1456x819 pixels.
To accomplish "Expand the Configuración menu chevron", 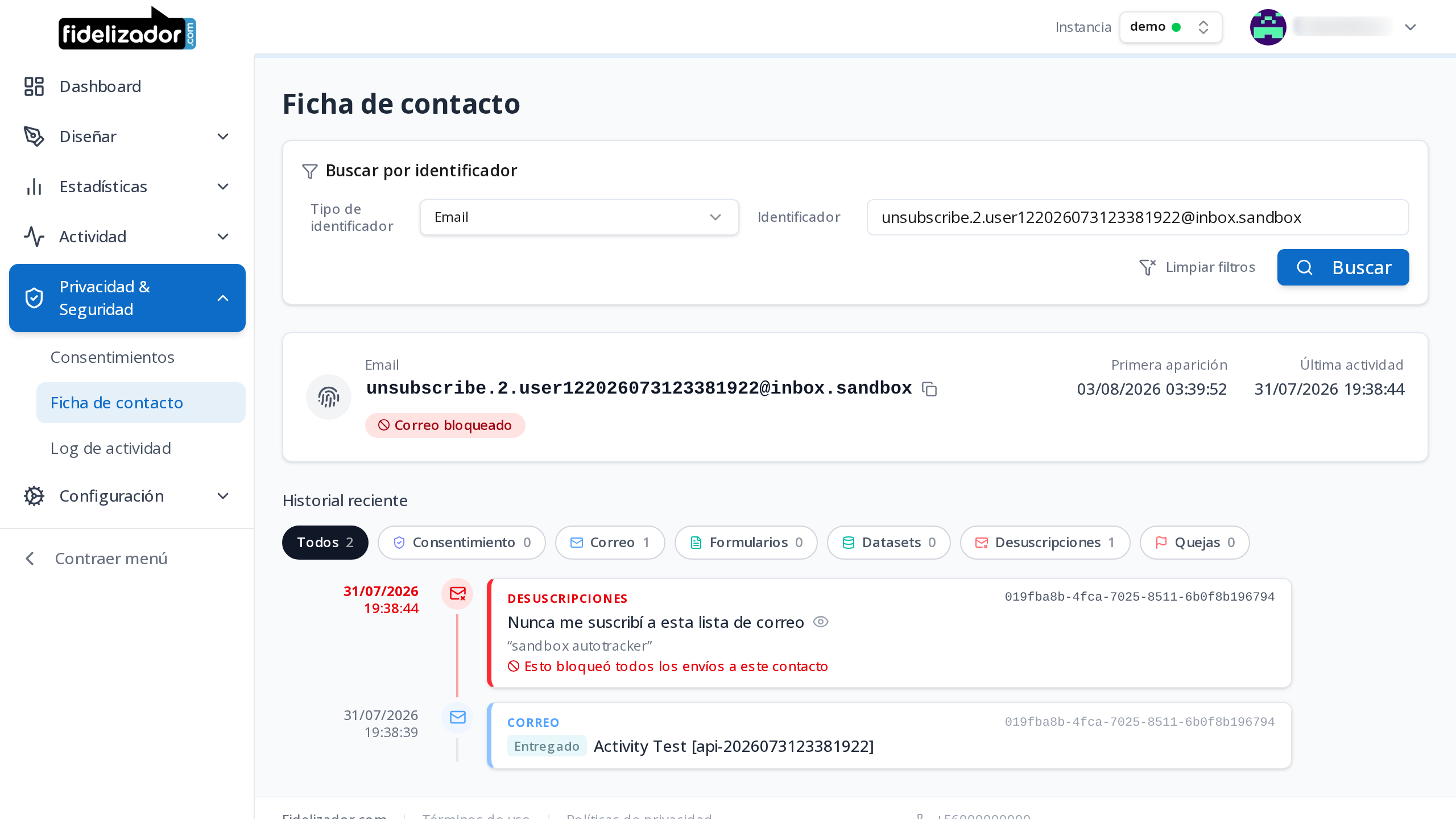I will pos(223,496).
